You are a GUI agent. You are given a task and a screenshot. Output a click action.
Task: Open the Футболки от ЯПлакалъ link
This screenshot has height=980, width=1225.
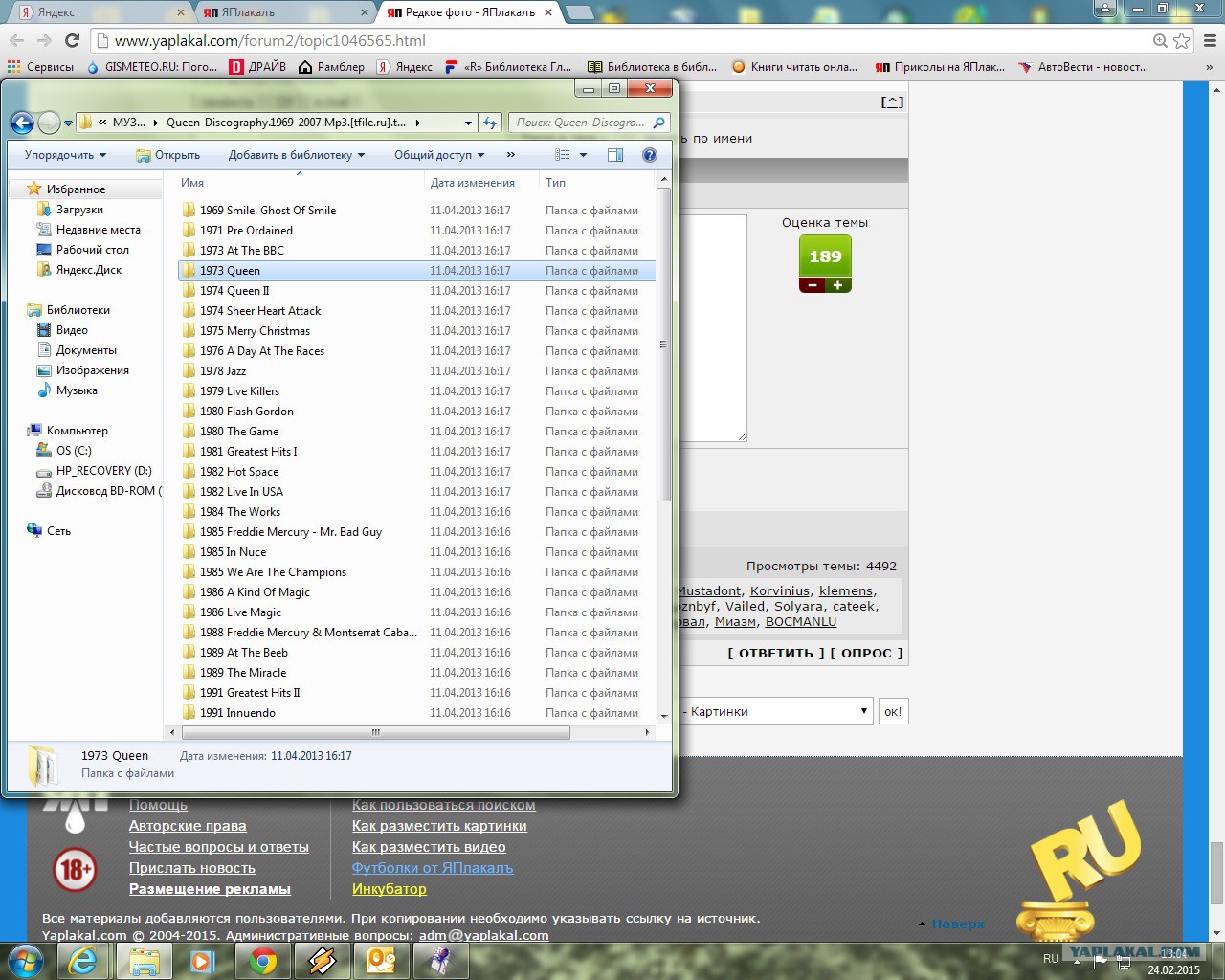tap(433, 868)
